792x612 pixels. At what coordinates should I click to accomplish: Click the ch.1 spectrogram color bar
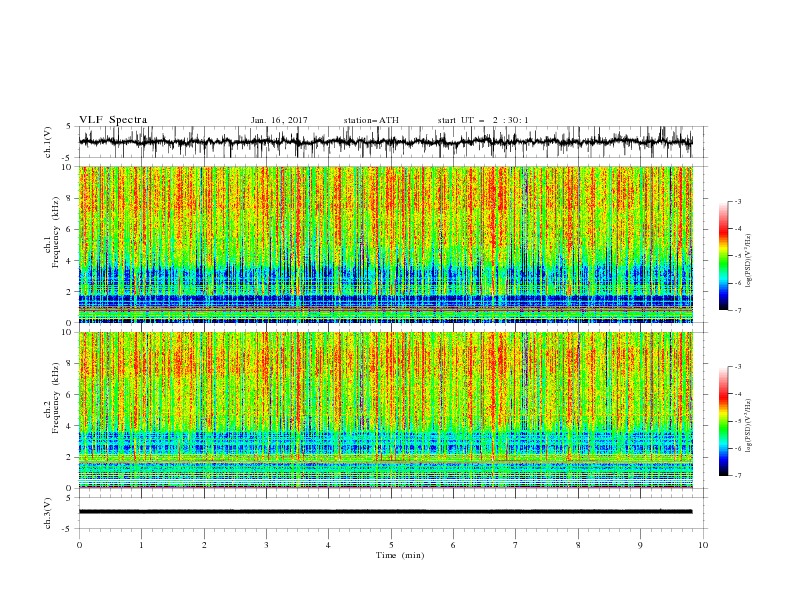(x=723, y=256)
